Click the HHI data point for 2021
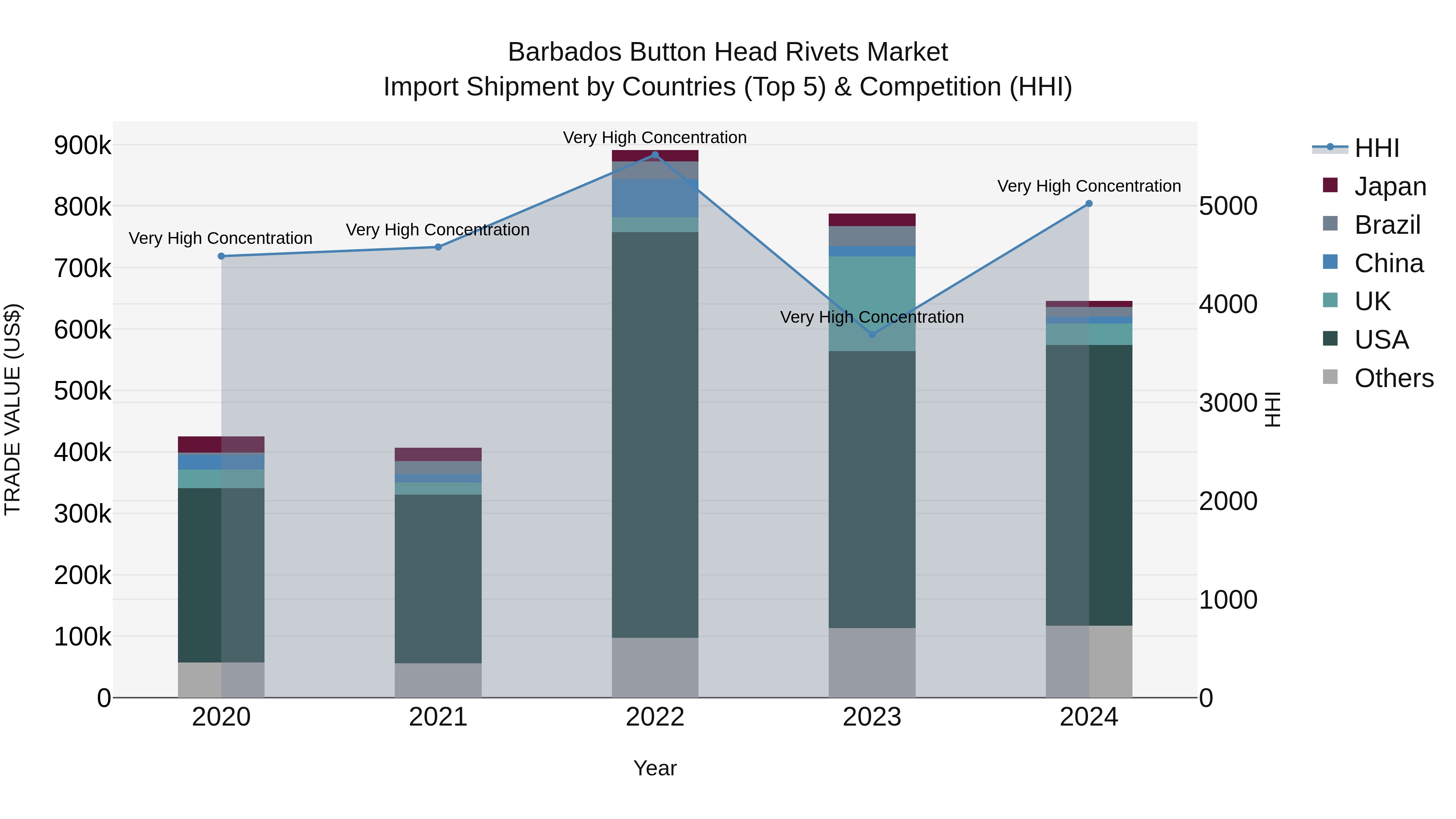 coord(438,247)
